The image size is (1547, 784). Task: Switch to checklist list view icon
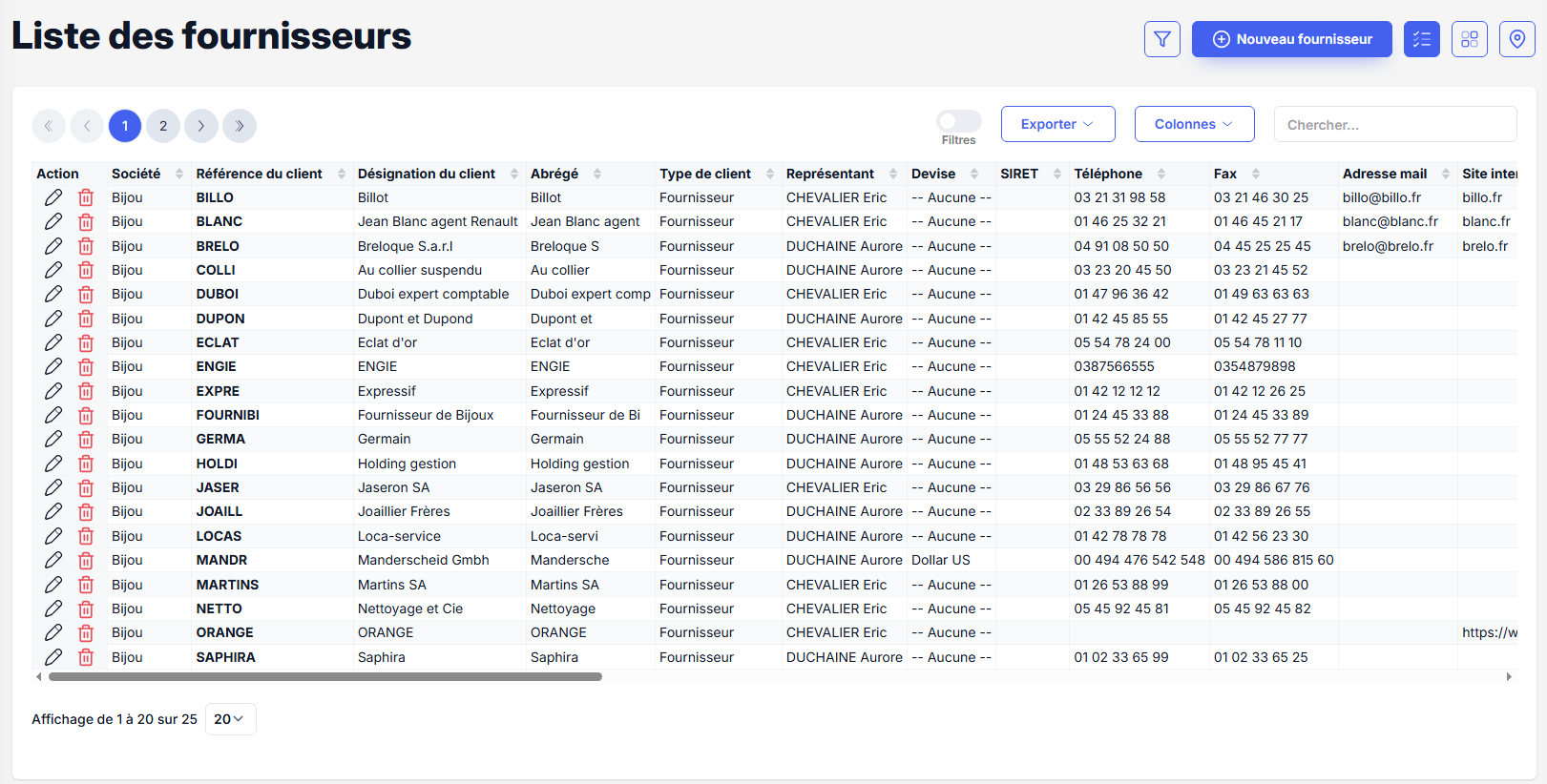click(1421, 39)
